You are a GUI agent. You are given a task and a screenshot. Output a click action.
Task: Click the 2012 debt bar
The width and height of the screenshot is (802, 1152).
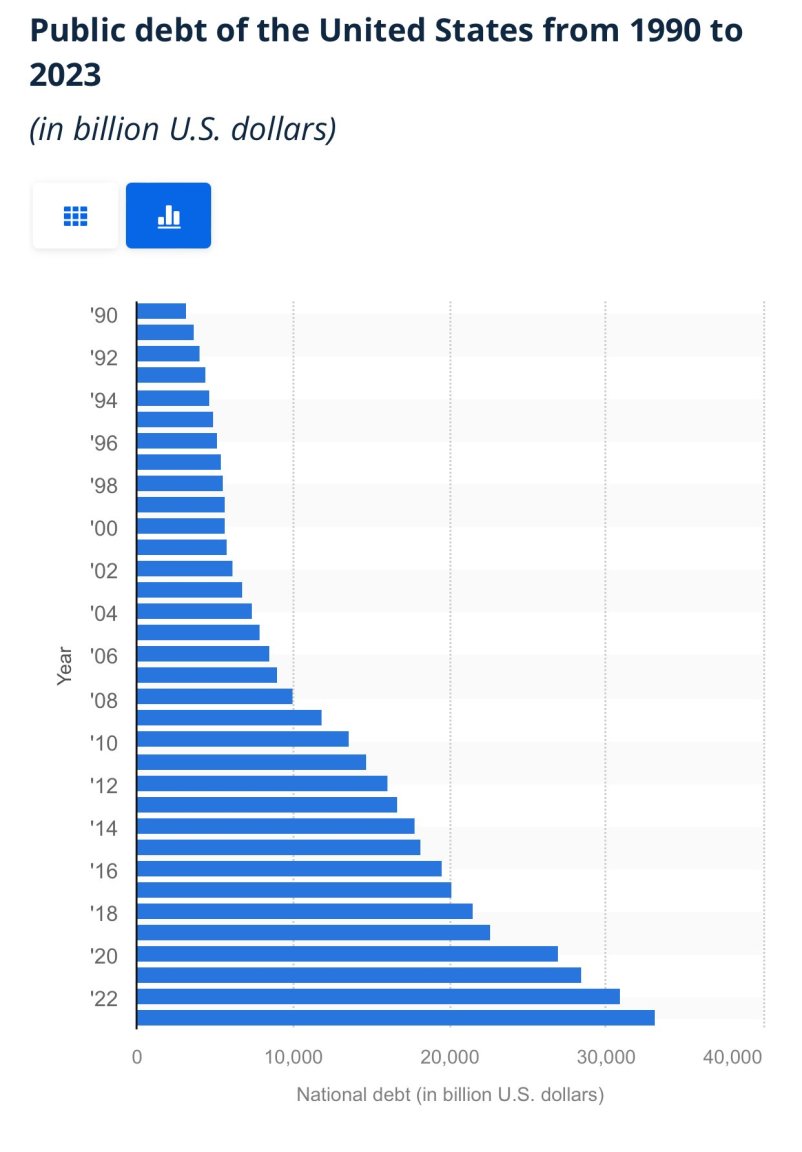pyautogui.click(x=261, y=783)
